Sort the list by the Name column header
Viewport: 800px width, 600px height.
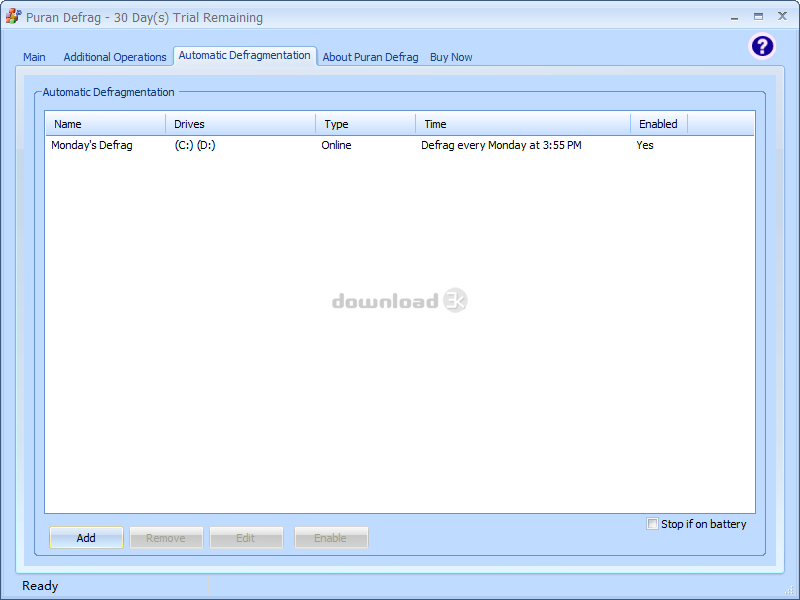pos(106,124)
